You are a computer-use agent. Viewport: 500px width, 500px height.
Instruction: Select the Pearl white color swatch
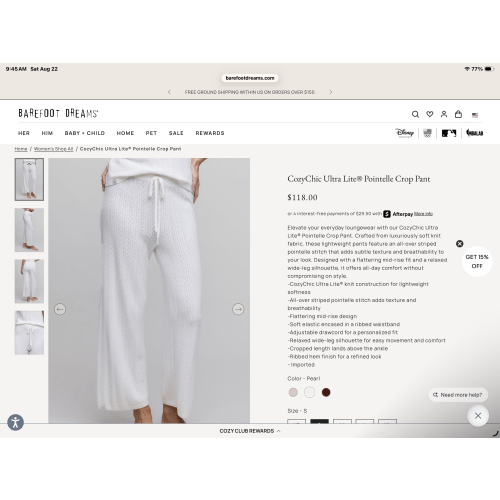pos(310,392)
